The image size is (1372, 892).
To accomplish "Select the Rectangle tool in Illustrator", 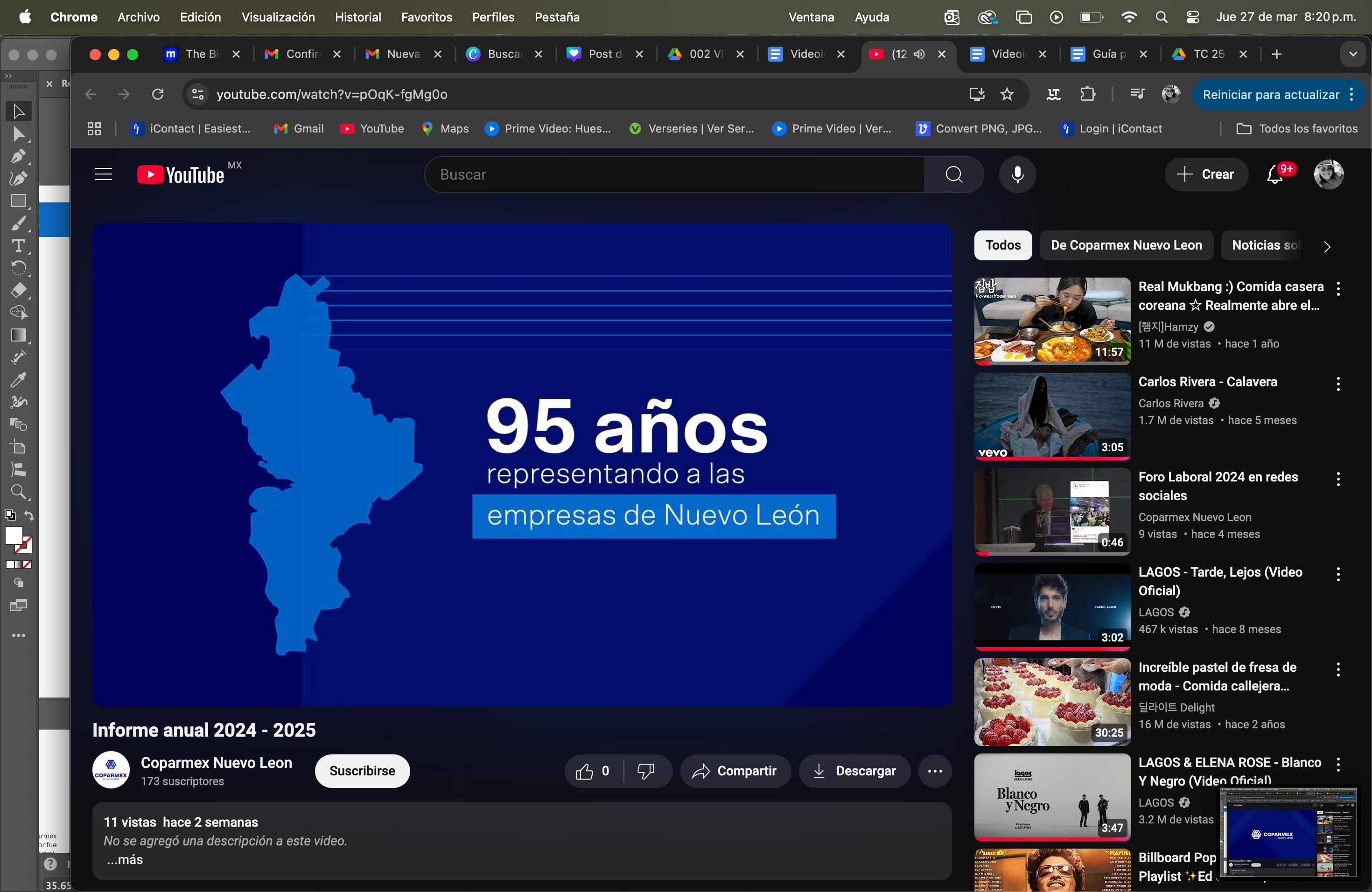I will click(x=19, y=201).
